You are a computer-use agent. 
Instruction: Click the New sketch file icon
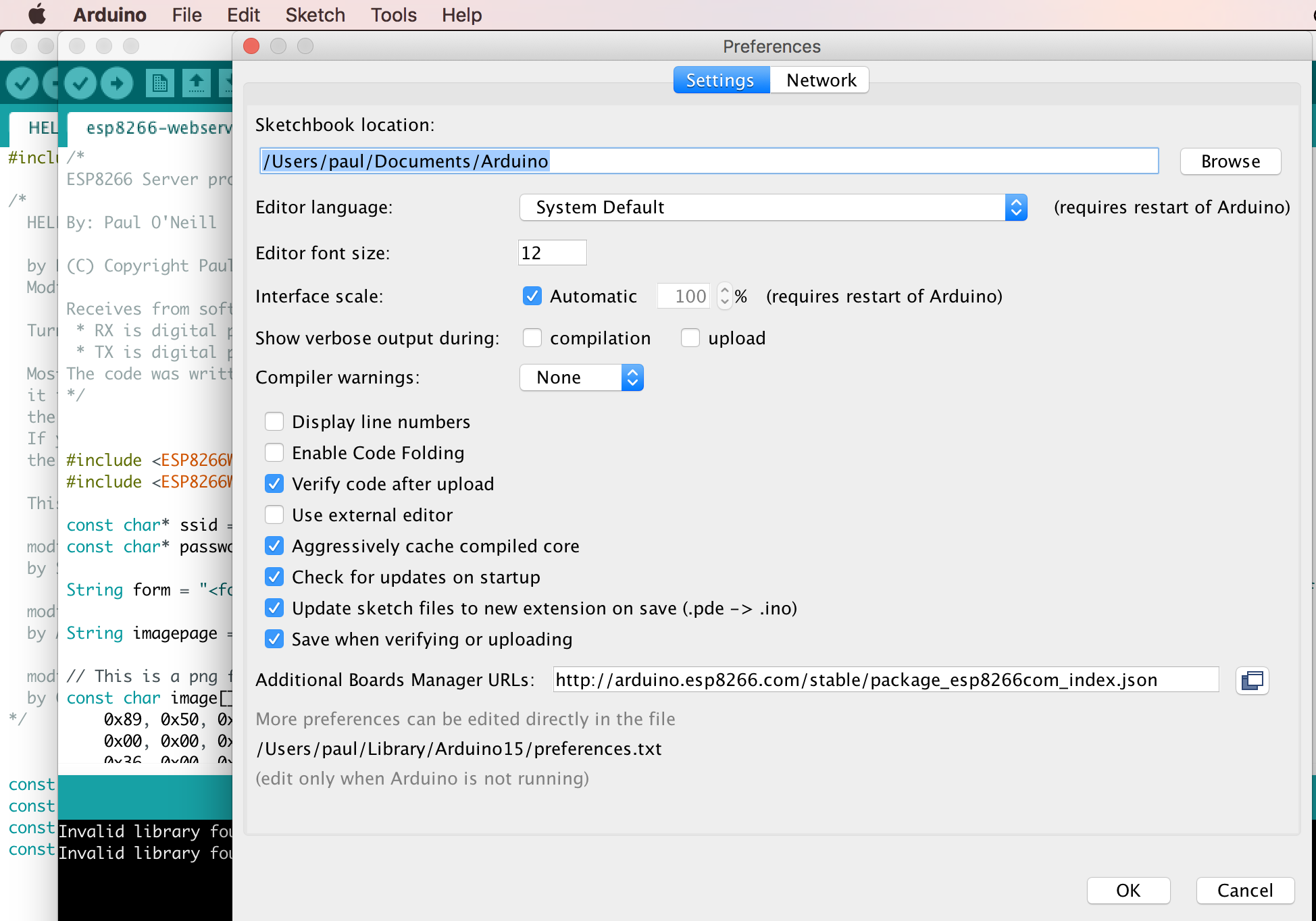pyautogui.click(x=160, y=83)
